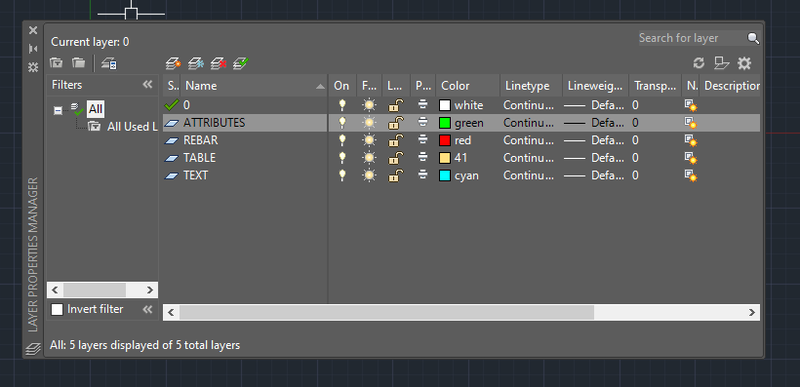Click the Delete Layer icon
Screen dimensions: 800x387
pos(218,63)
